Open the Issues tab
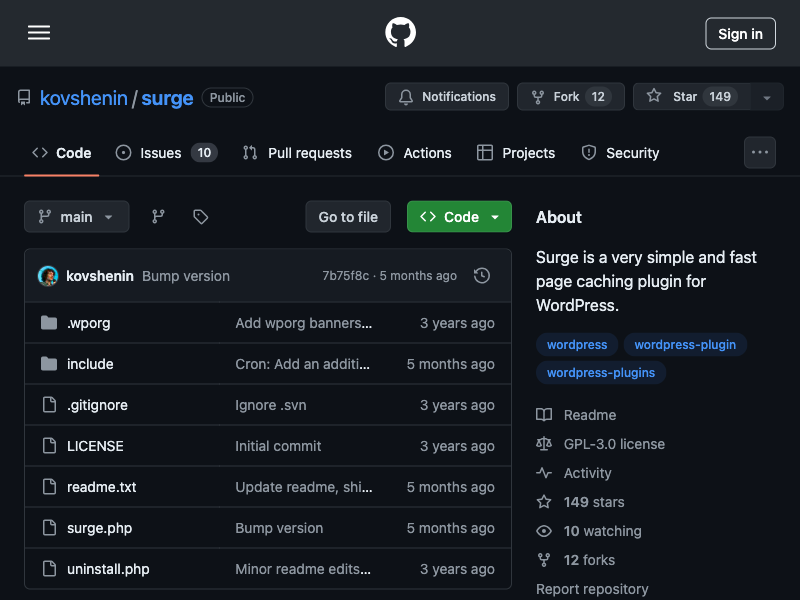This screenshot has width=800, height=600. [166, 153]
